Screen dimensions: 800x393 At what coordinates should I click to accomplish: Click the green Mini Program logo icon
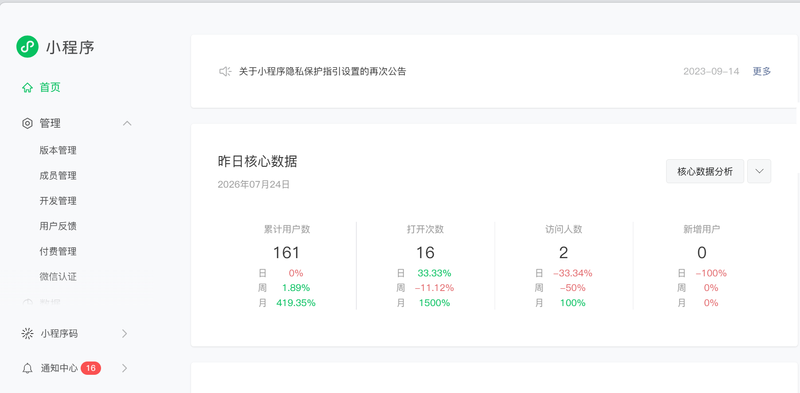tap(27, 47)
